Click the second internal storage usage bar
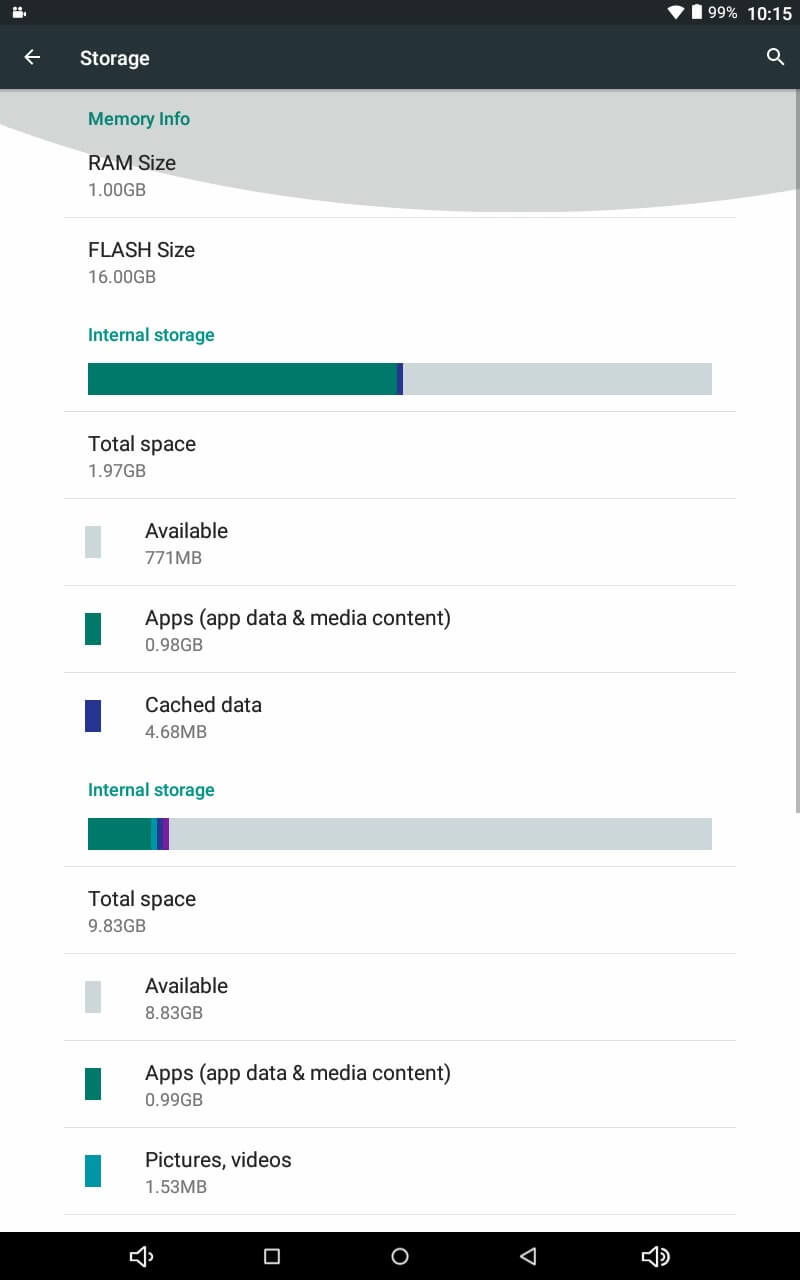Screen dimensions: 800x1280 pos(400,834)
